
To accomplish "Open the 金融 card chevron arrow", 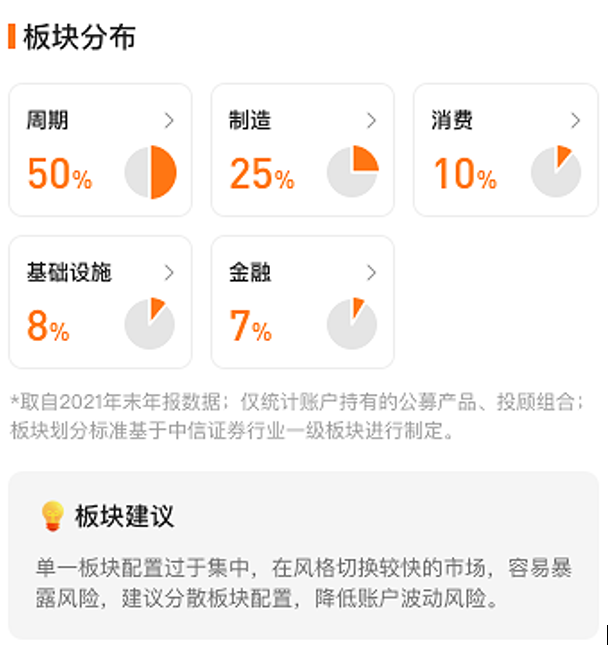I will pyautogui.click(x=372, y=272).
